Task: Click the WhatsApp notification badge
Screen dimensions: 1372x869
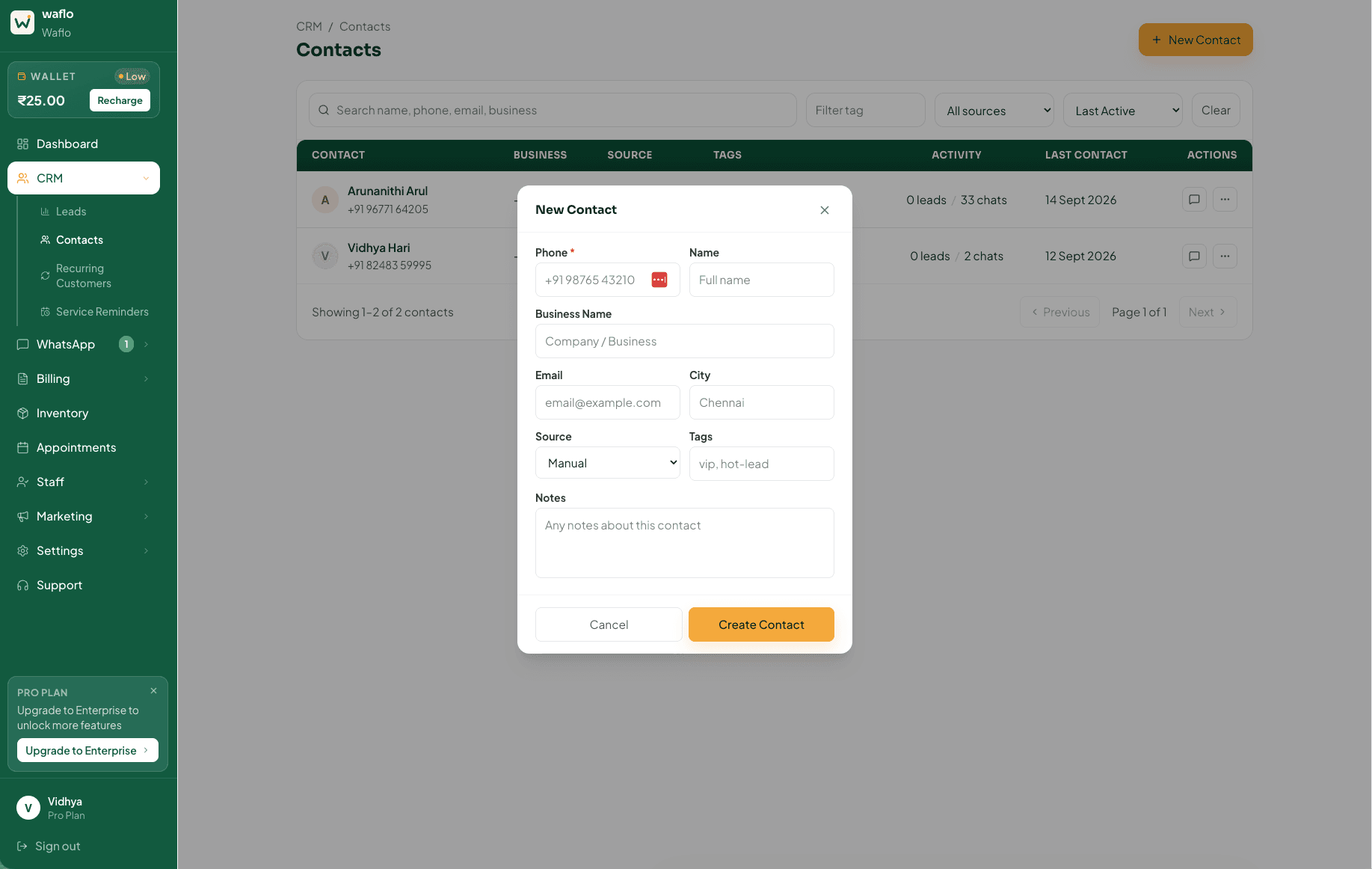Action: tap(126, 344)
